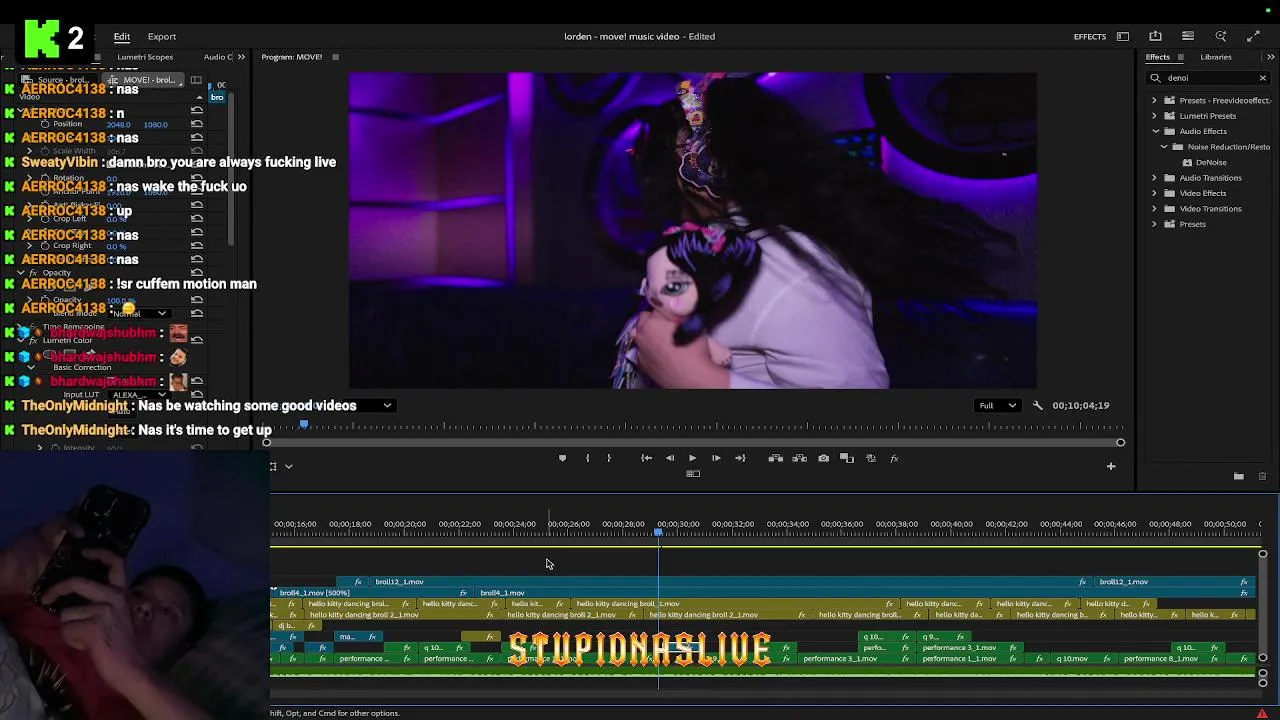
Task: Select the Program: MOVE! tab
Action: (x=292, y=57)
